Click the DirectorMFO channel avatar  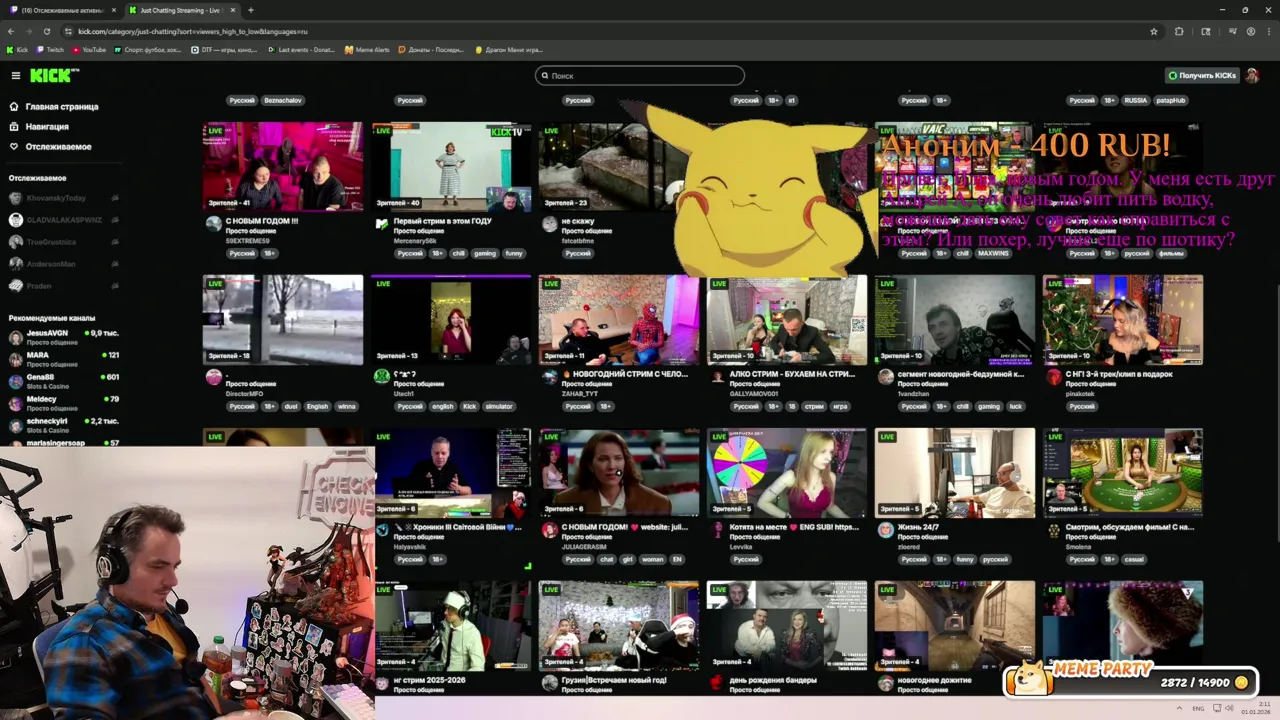pyautogui.click(x=213, y=377)
